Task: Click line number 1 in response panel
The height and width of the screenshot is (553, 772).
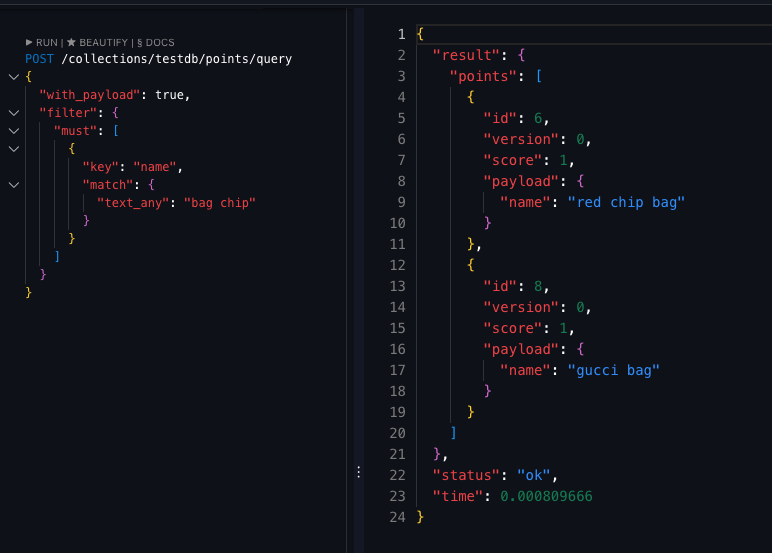Action: (401, 34)
